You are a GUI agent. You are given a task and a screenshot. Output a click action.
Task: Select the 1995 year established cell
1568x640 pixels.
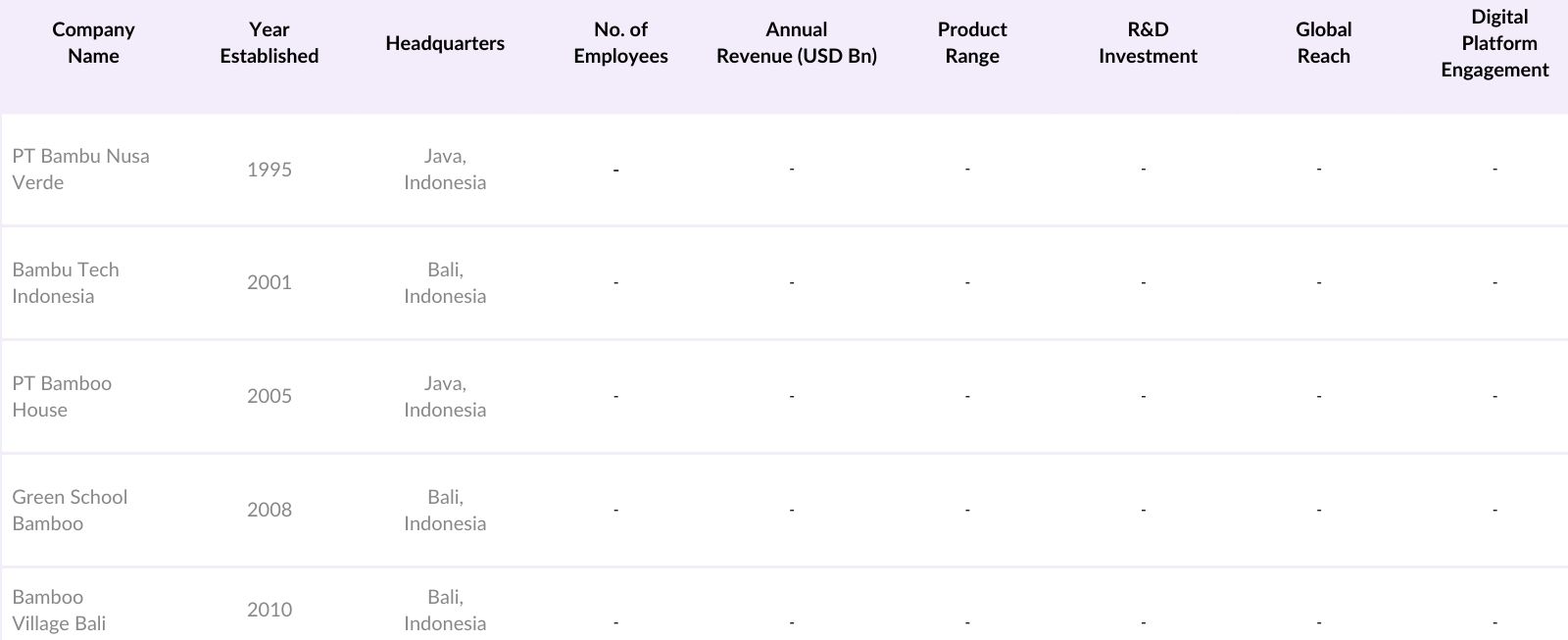click(x=269, y=170)
